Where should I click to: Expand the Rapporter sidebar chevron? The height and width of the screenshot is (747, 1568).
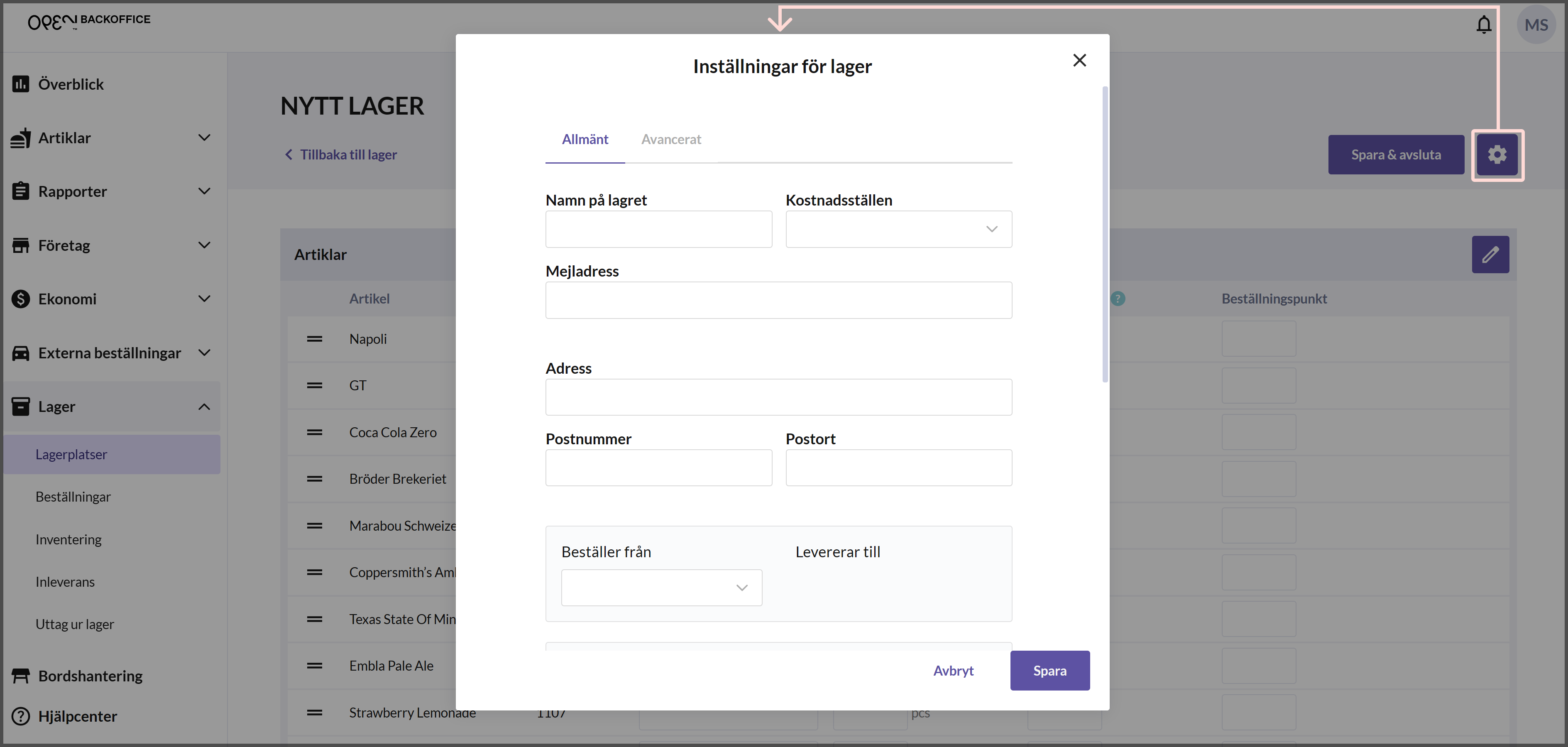tap(205, 191)
